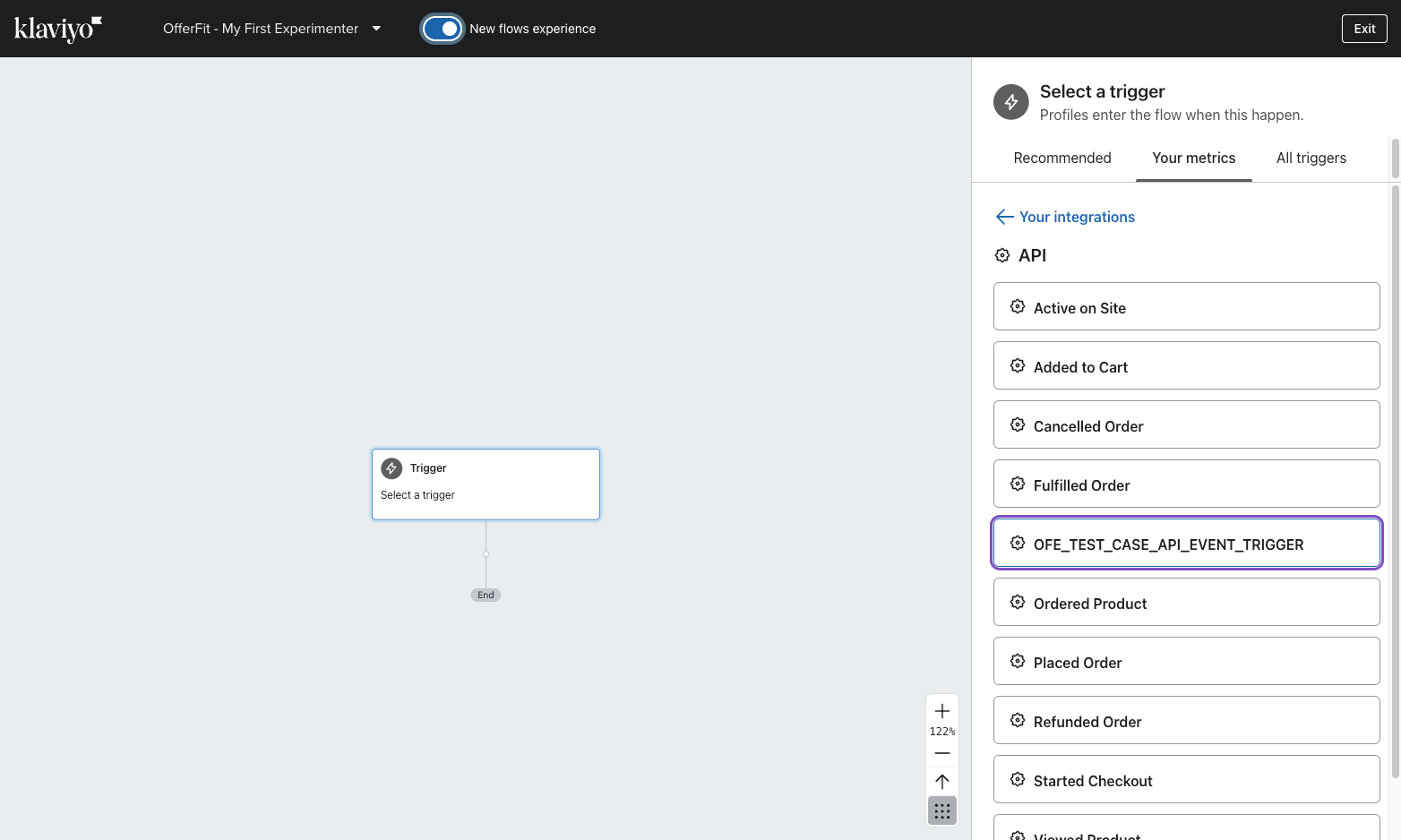Viewport: 1401px width, 840px height.
Task: Switch to the Recommended tab
Action: (1061, 158)
